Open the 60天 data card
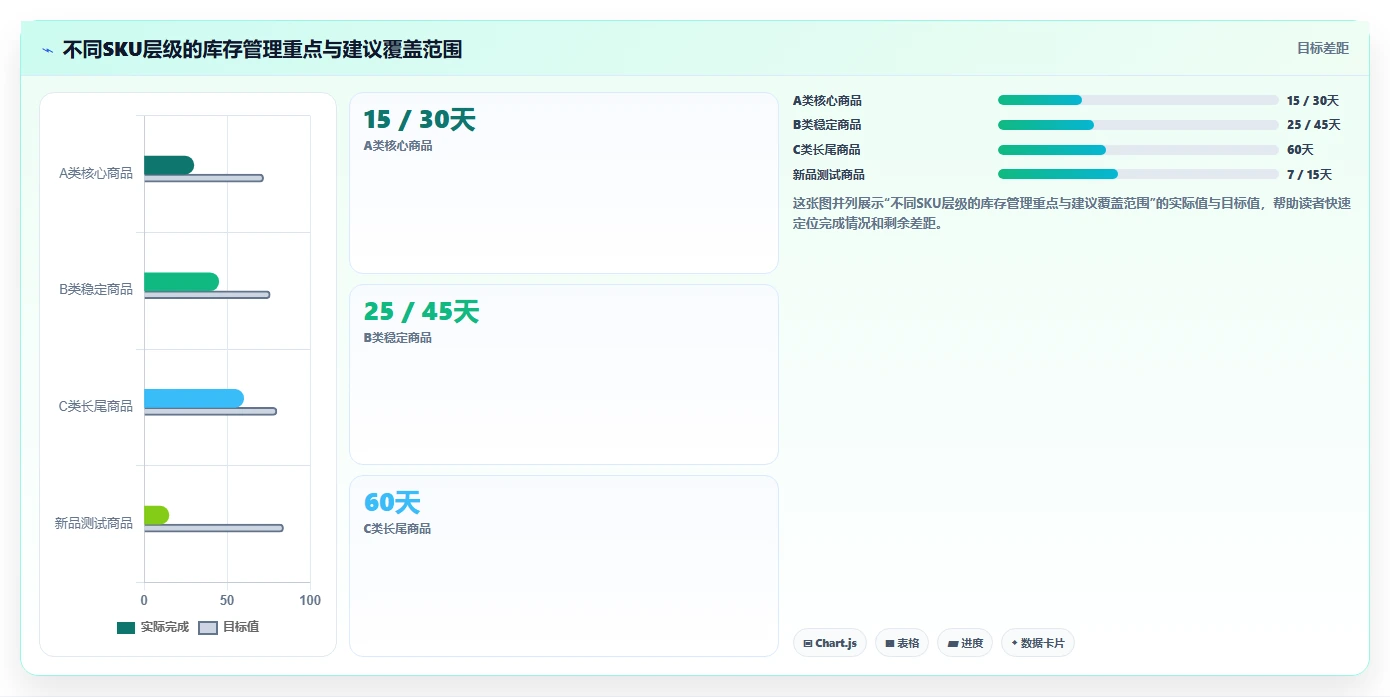This screenshot has height=697, width=1390. click(564, 566)
